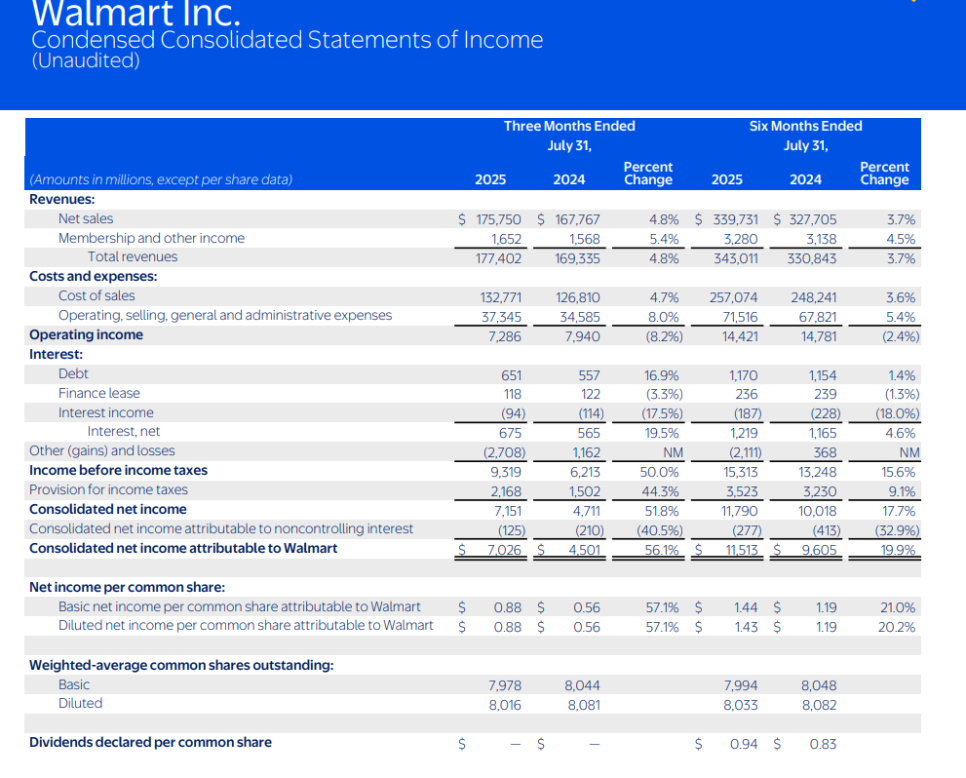Select the debt interest value 651

point(511,376)
